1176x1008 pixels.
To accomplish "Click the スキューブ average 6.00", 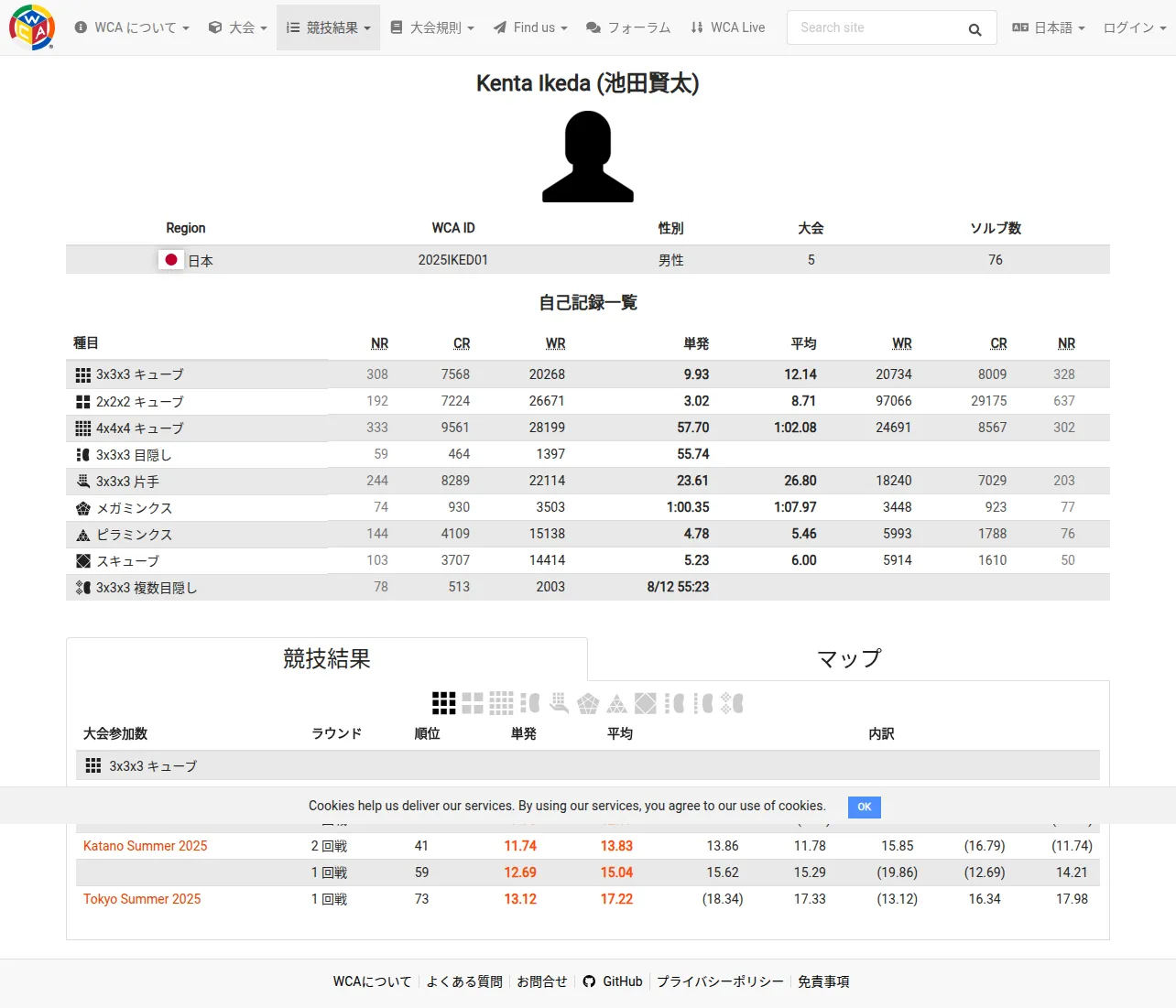I will tap(804, 560).
